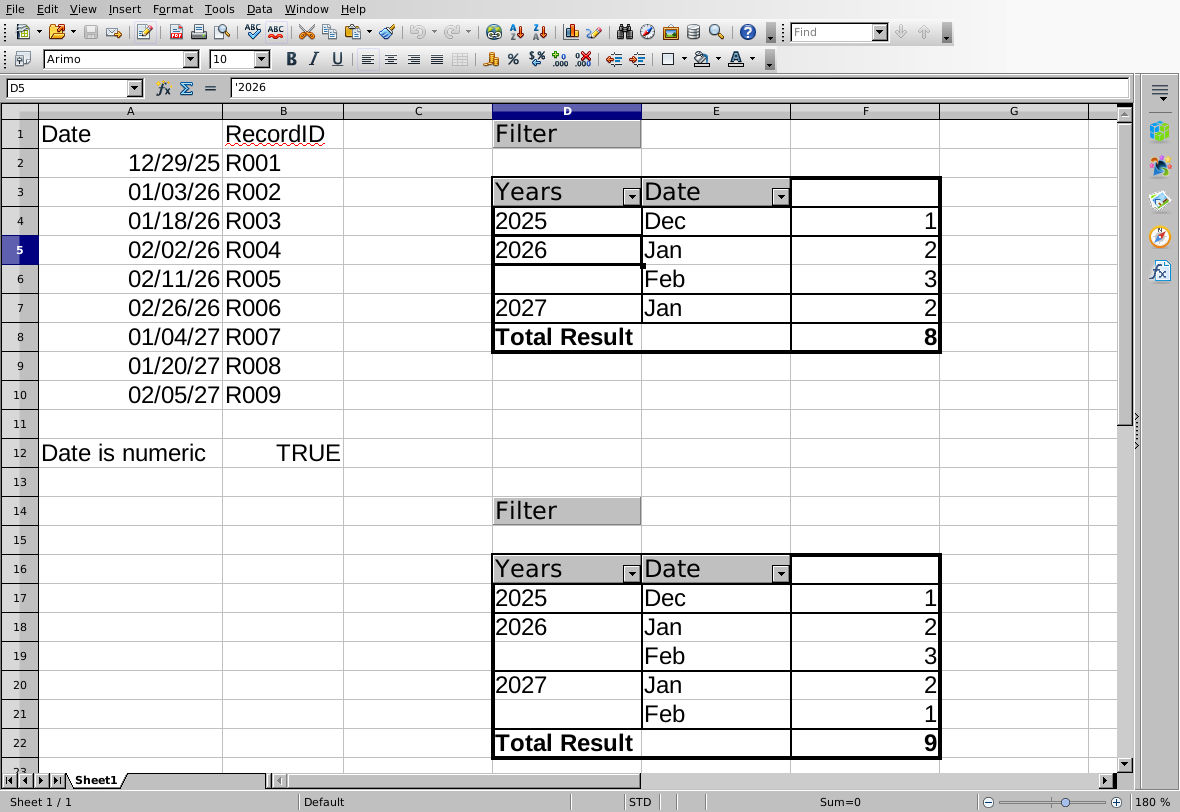Image resolution: width=1180 pixels, height=812 pixels.
Task: Click row 5 header
Action: pos(20,250)
